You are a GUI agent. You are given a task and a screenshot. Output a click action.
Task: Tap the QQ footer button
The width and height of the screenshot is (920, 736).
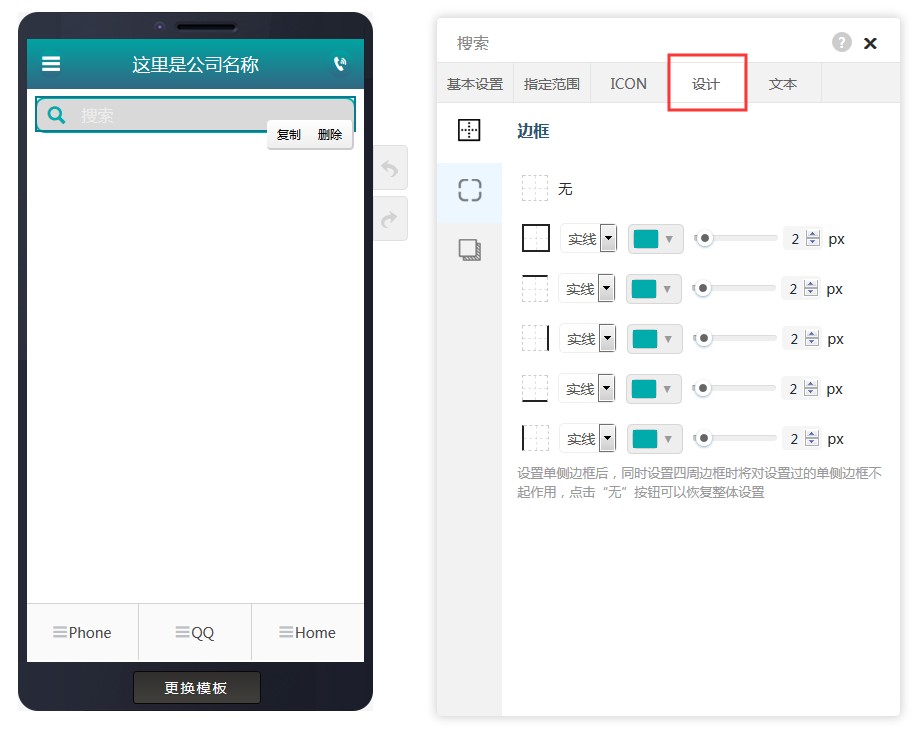click(195, 633)
